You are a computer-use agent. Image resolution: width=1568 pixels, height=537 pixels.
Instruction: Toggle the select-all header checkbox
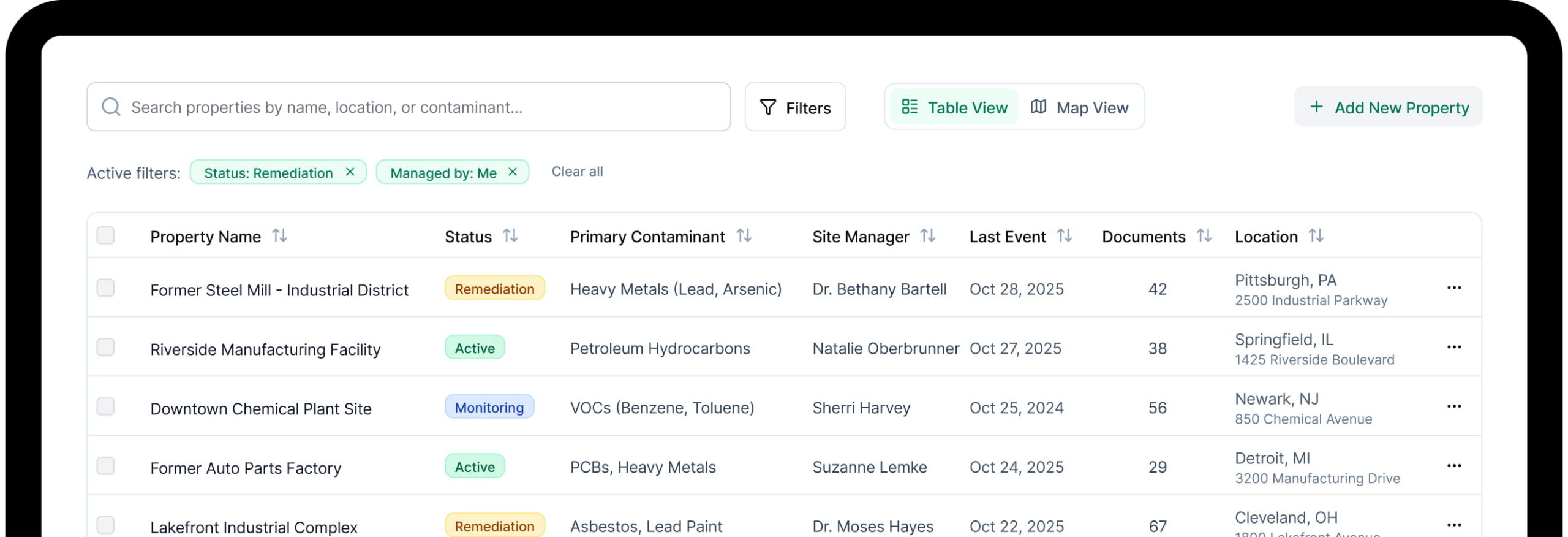pyautogui.click(x=105, y=235)
